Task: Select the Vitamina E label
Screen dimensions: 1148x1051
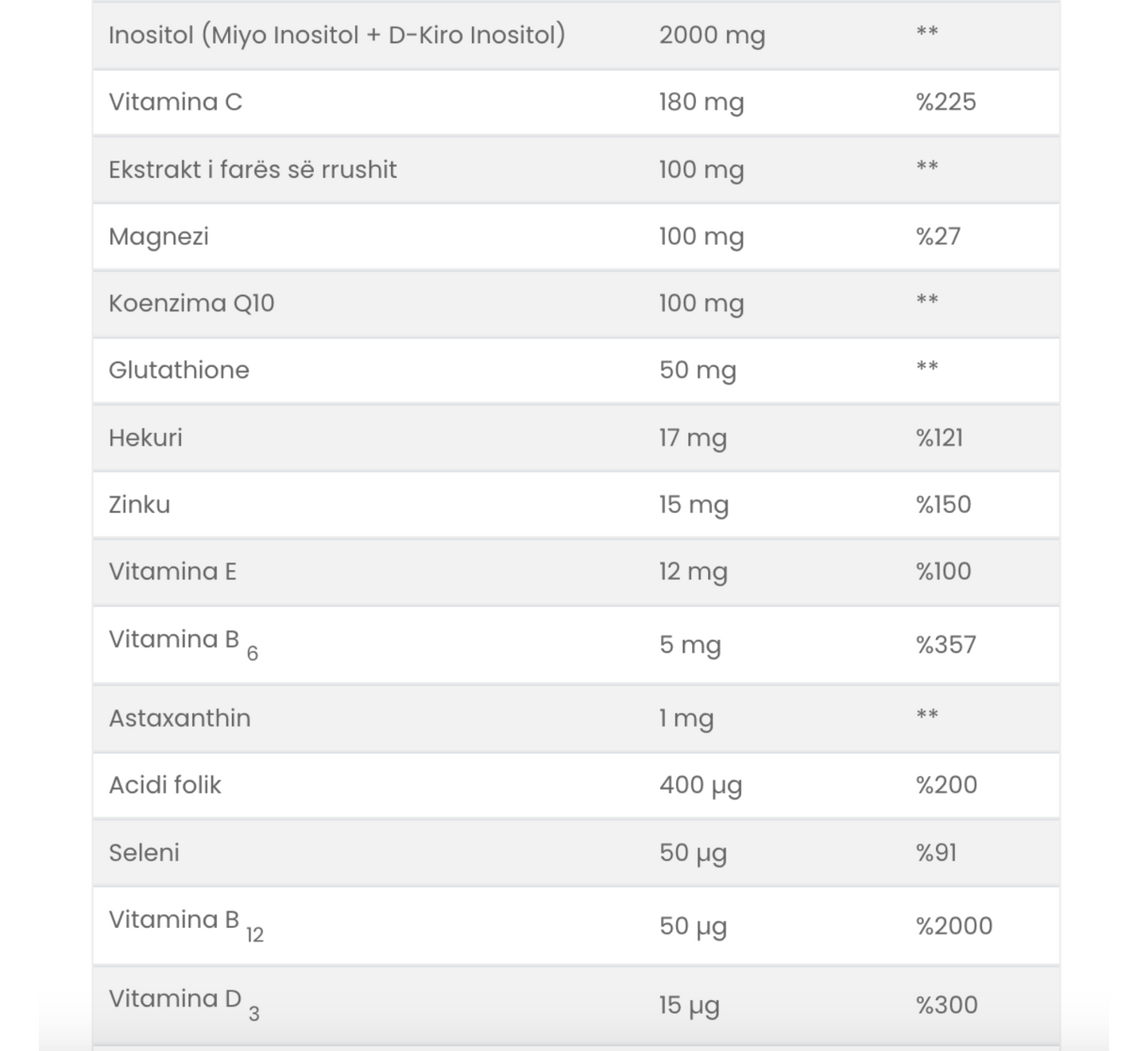Action: tap(172, 572)
